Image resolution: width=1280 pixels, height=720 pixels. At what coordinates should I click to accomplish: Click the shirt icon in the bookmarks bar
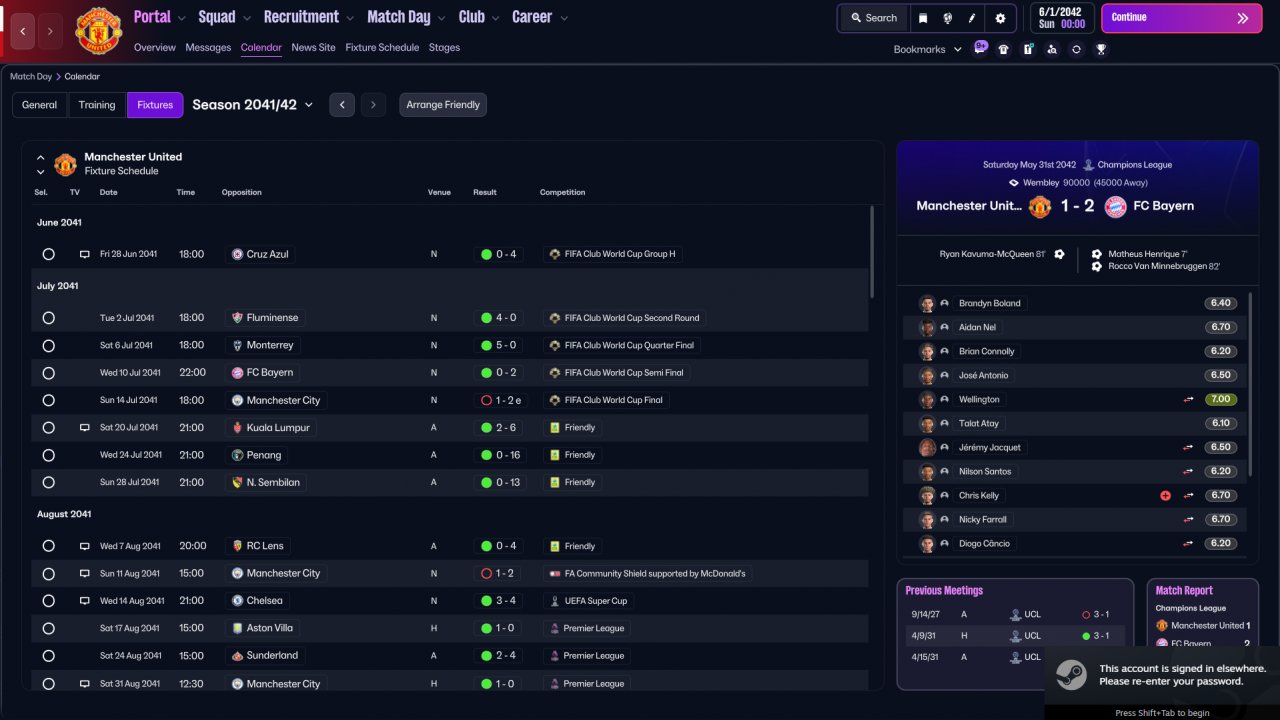pyautogui.click(x=1004, y=49)
